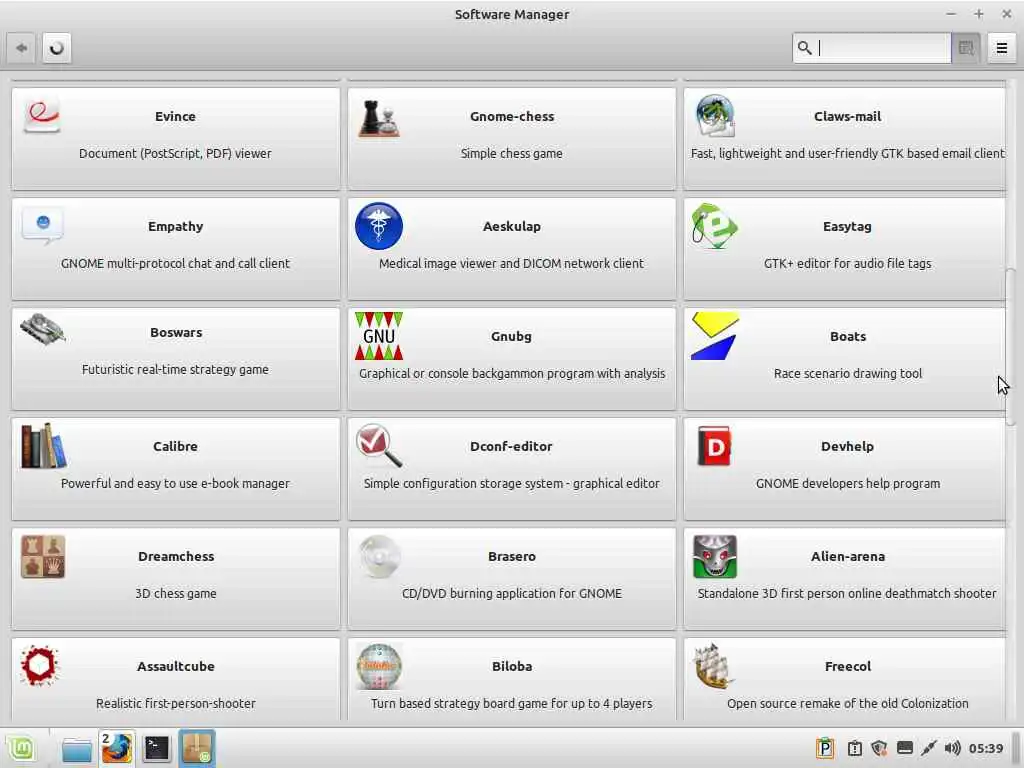The image size is (1024, 768).
Task: Click the Boats title text
Action: coord(848,336)
